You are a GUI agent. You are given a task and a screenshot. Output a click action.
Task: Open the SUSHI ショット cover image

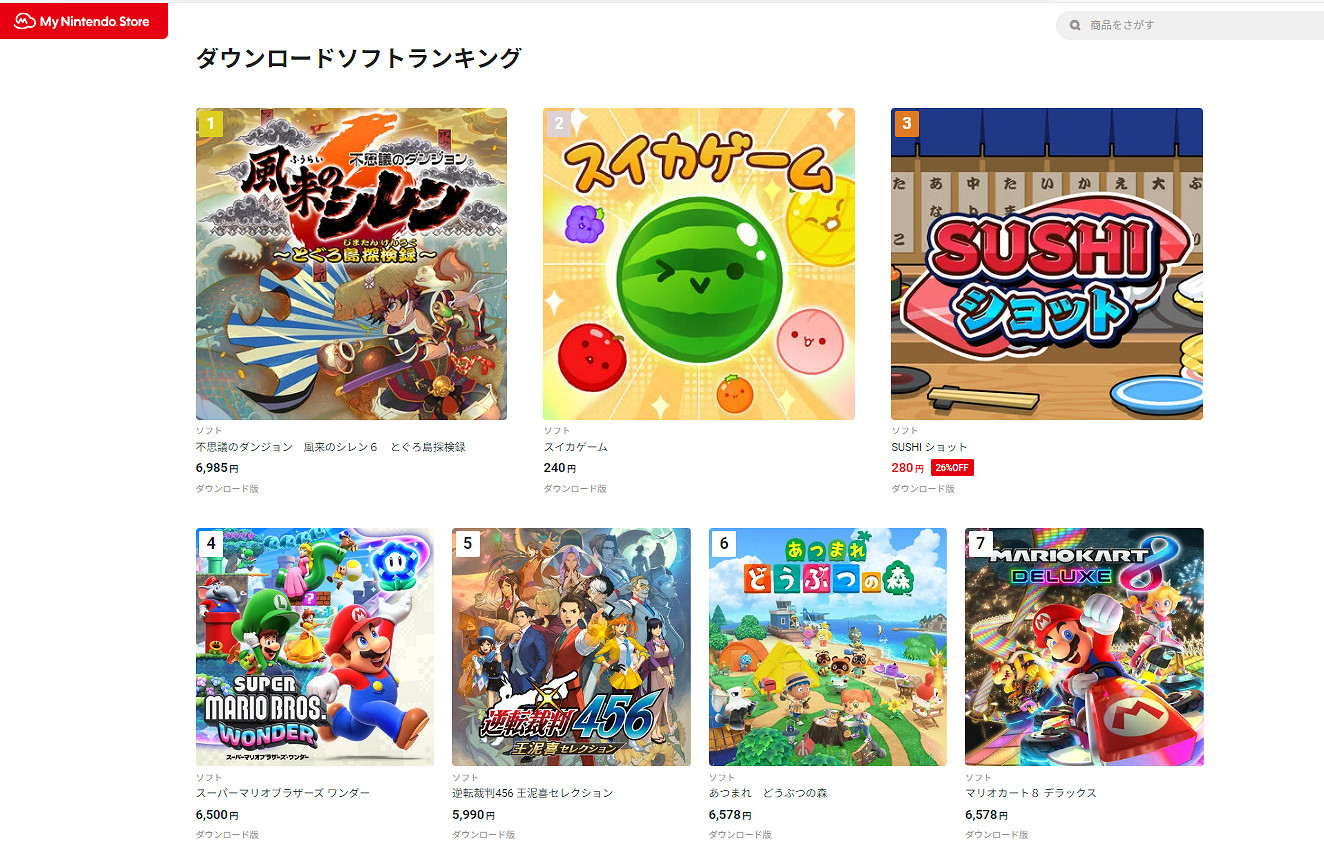1047,264
